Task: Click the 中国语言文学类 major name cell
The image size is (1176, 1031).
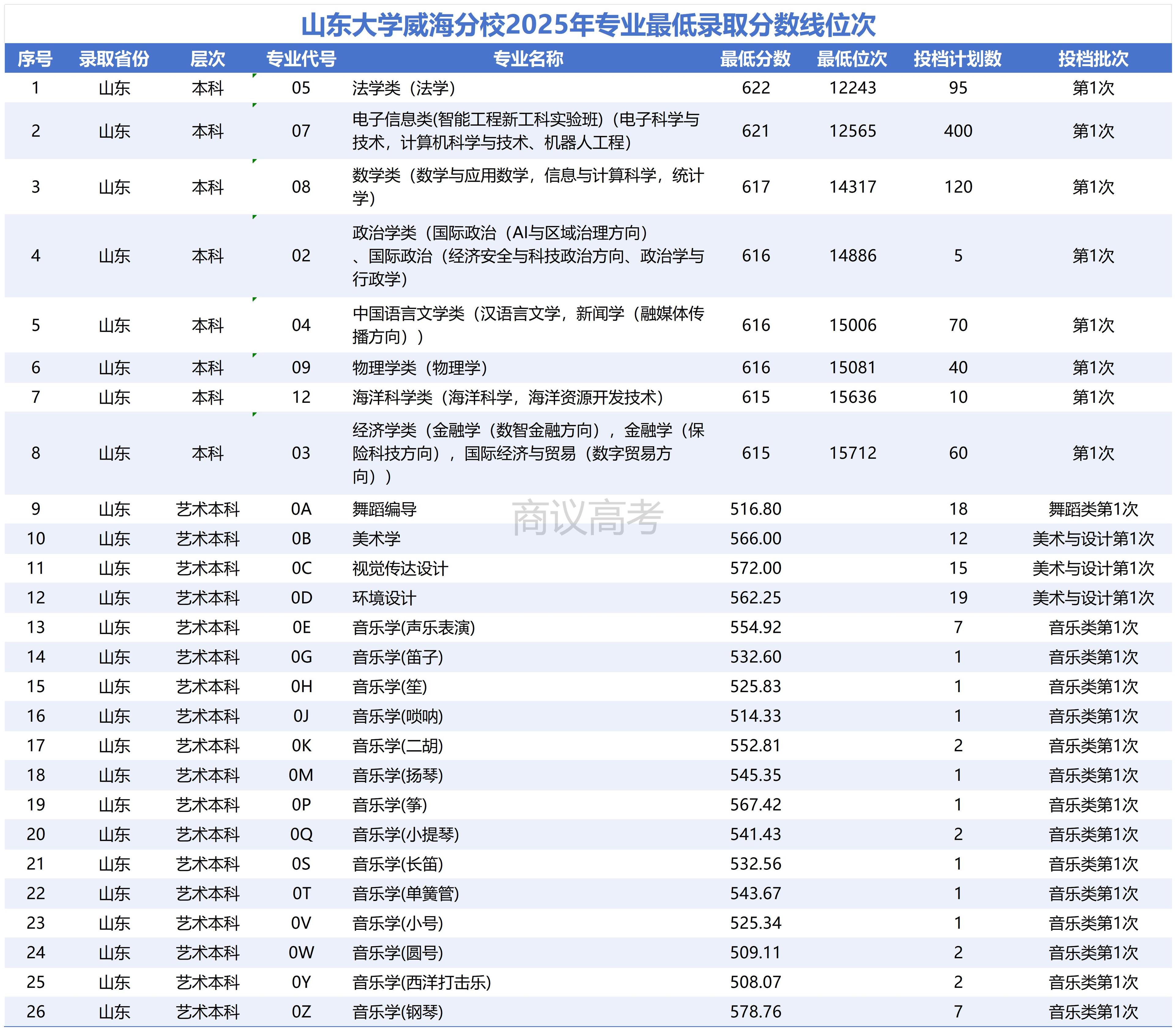Action: pos(528,325)
